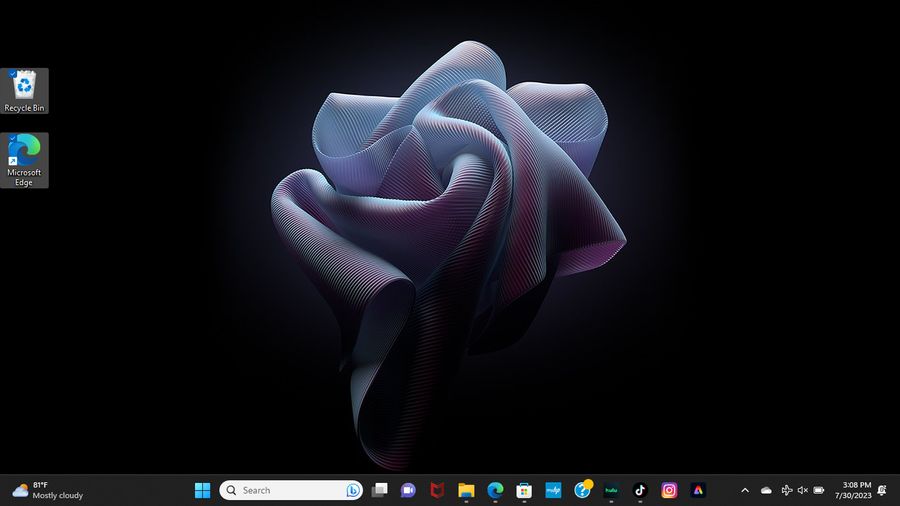900x506 pixels.
Task: Click the muted volume tray icon
Action: [x=803, y=491]
